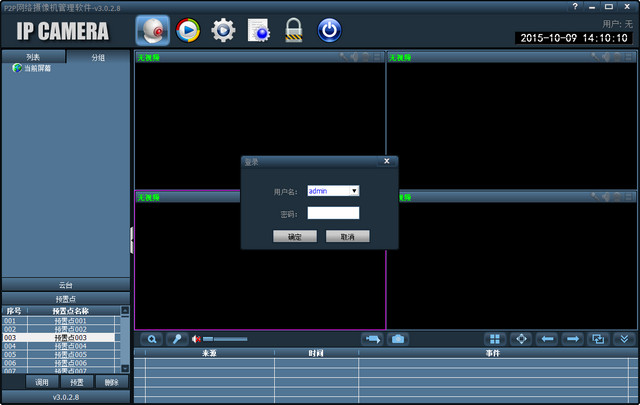
Task: Expand the 云台 PTZ section
Action: tap(65, 285)
